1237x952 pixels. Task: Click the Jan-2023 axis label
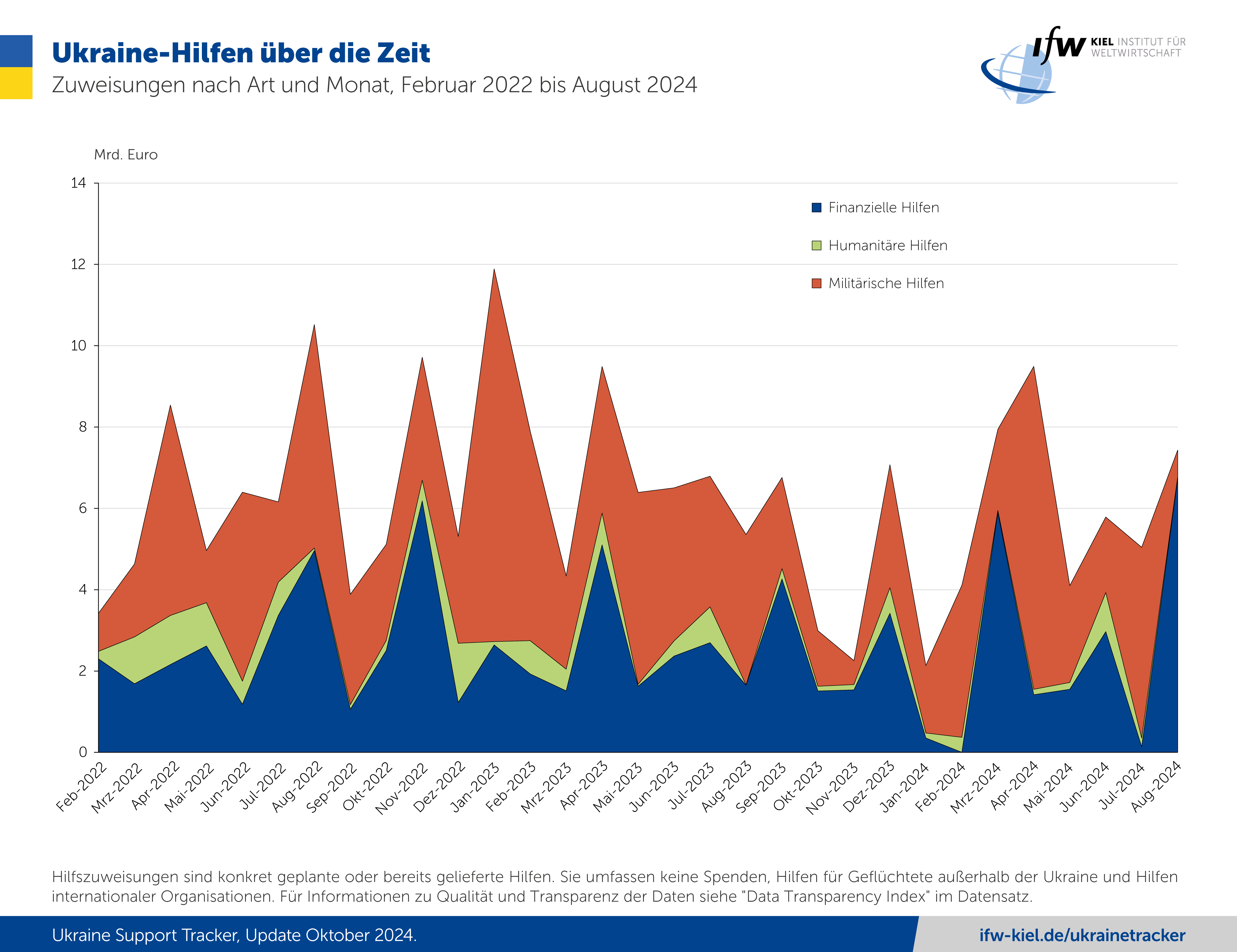[475, 787]
